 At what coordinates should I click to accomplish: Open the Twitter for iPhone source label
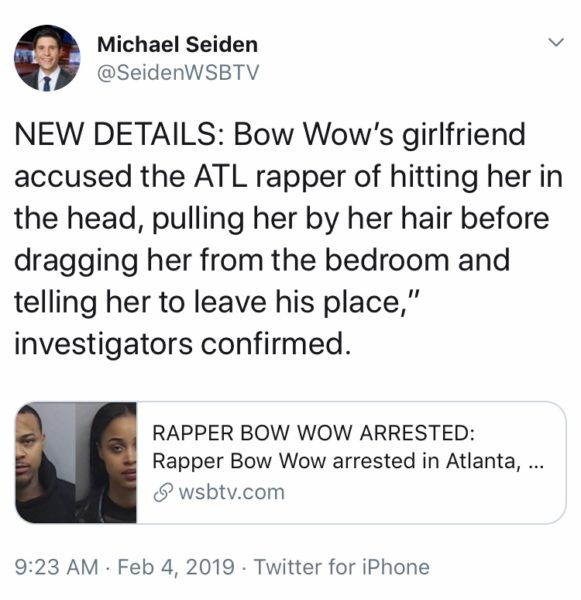342,567
